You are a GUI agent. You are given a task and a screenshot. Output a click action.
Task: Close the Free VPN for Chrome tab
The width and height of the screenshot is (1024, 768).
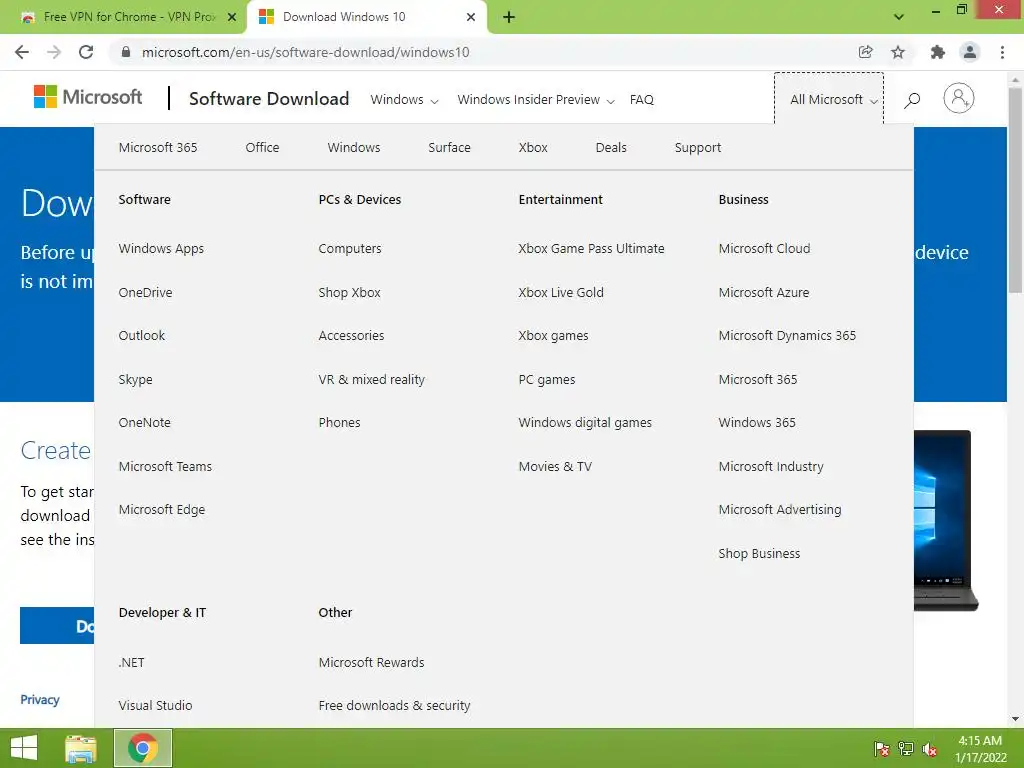(x=231, y=18)
